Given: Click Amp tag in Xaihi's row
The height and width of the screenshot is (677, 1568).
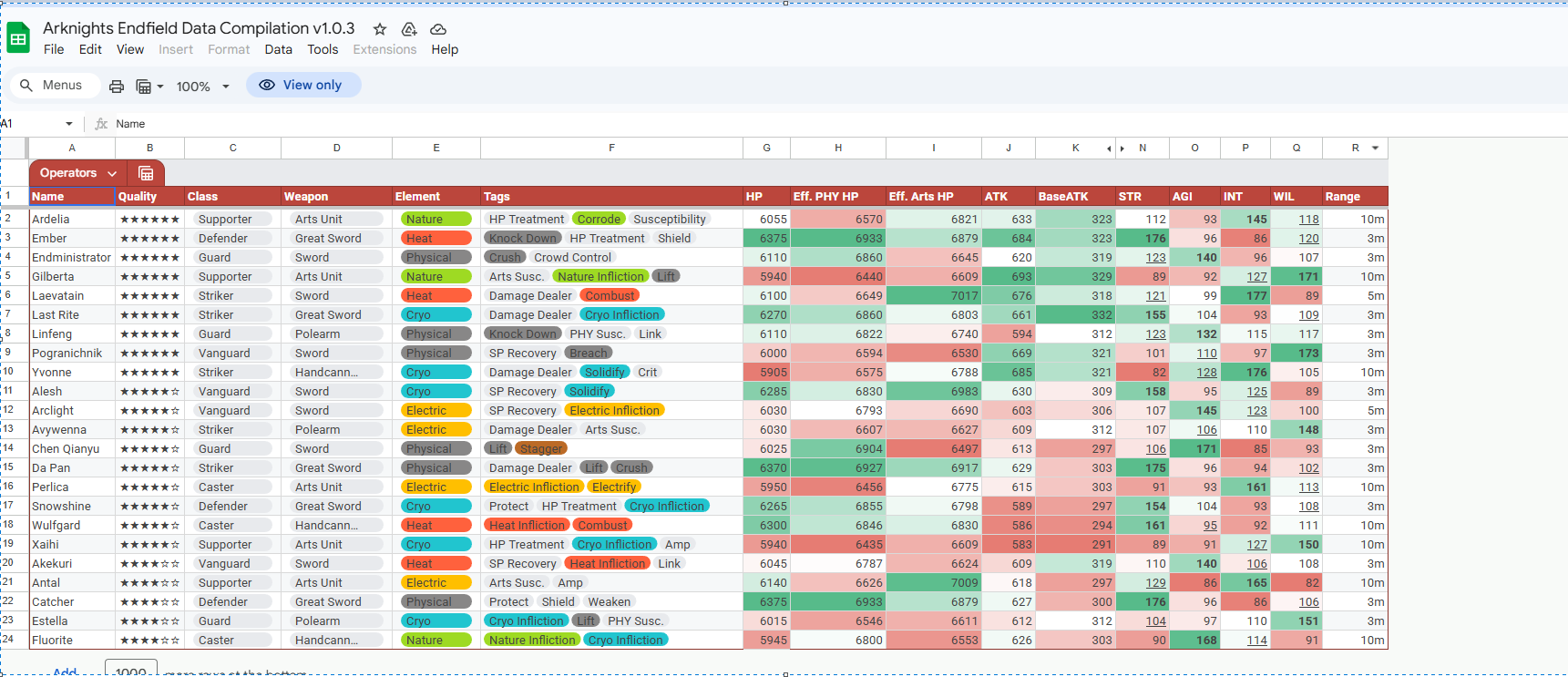Looking at the screenshot, I should click(x=677, y=544).
